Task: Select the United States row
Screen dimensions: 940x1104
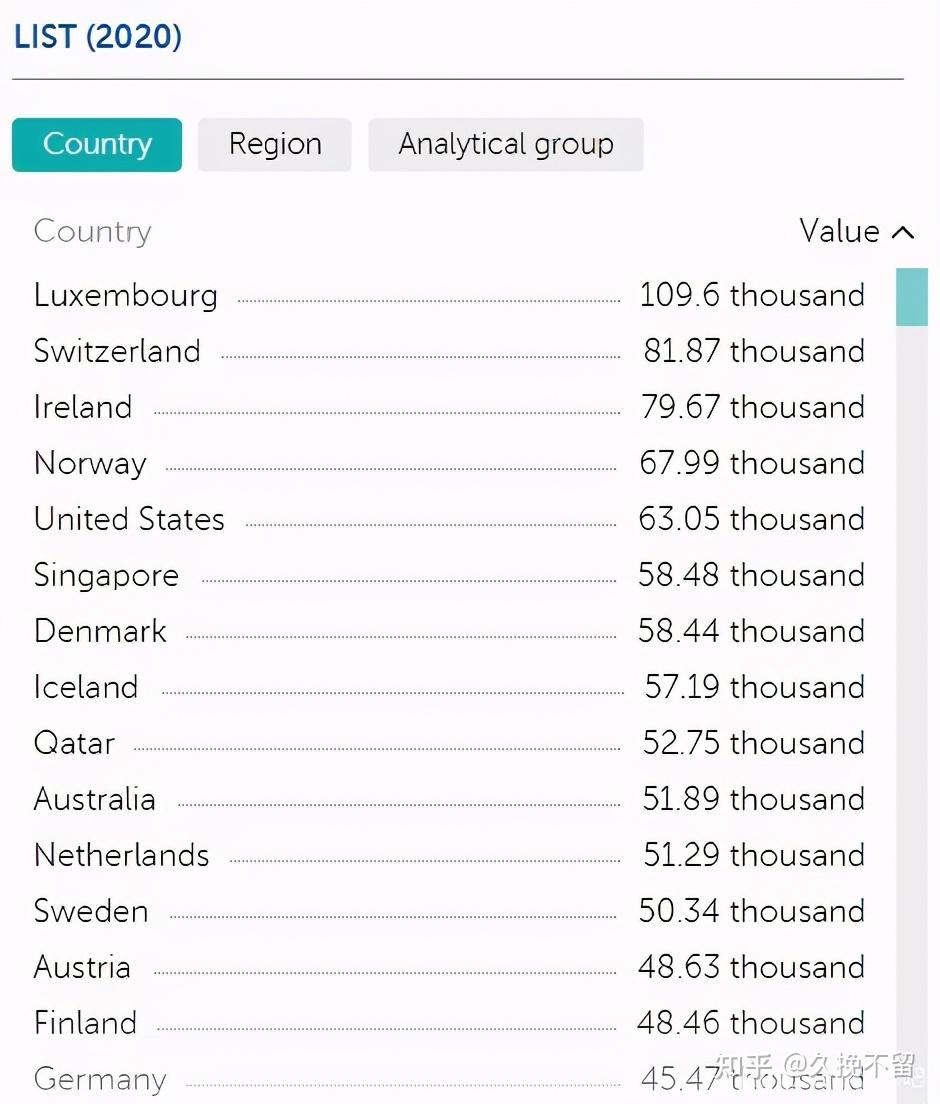Action: click(x=129, y=520)
